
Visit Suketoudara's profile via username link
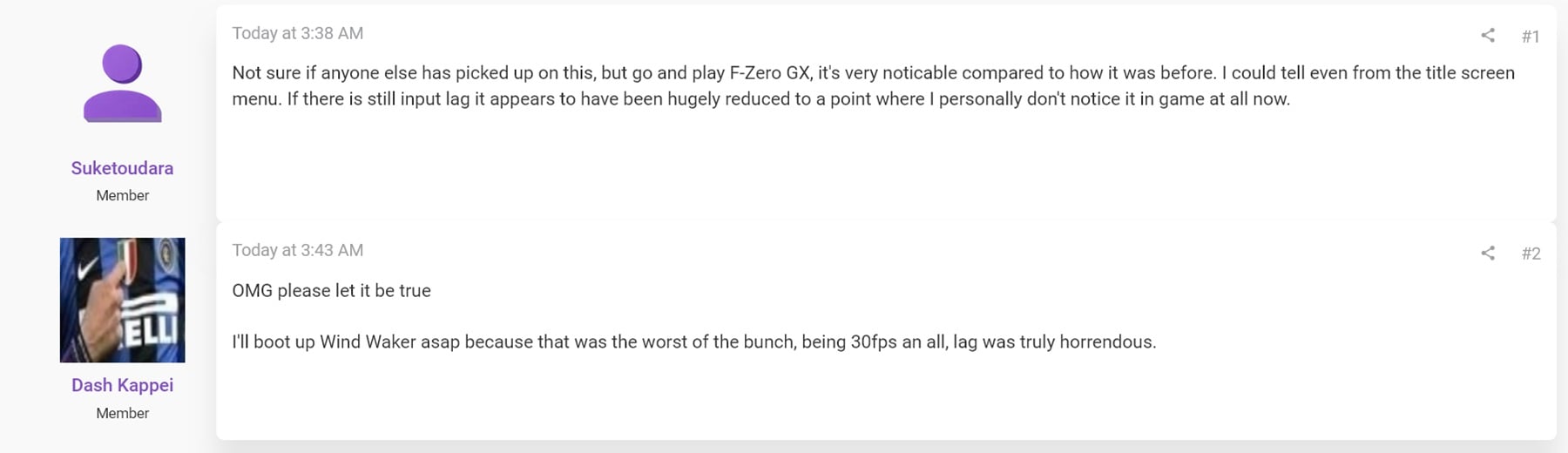[122, 168]
